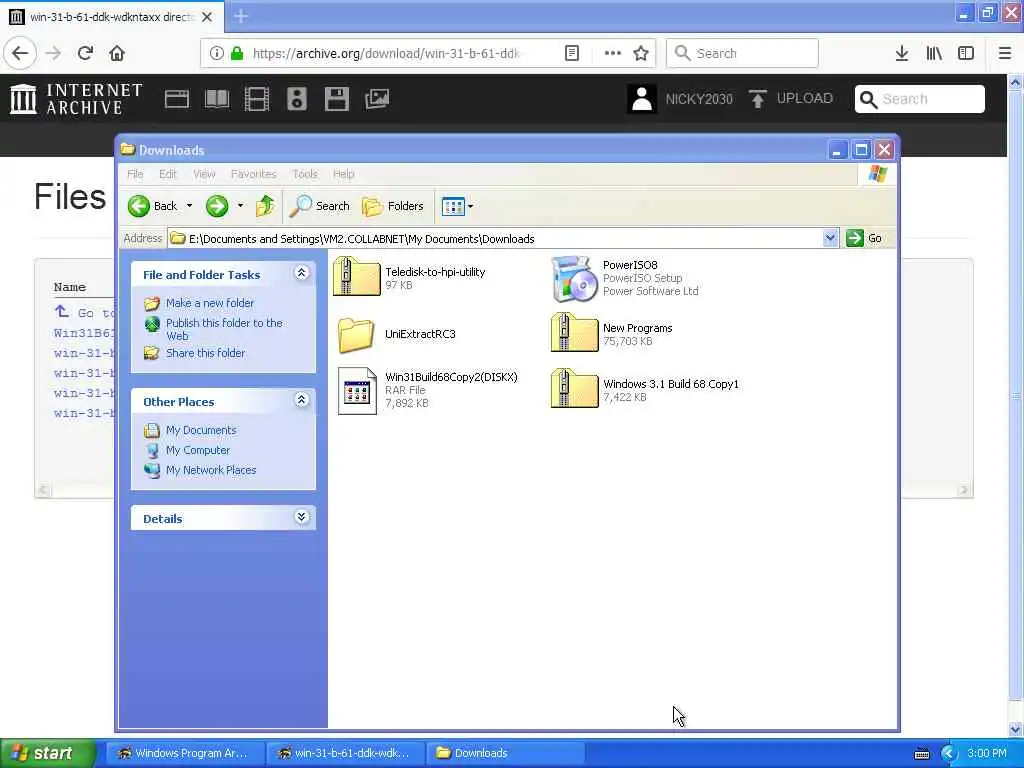Open Internet Archive software floppy icon
The image size is (1024, 768).
[336, 99]
